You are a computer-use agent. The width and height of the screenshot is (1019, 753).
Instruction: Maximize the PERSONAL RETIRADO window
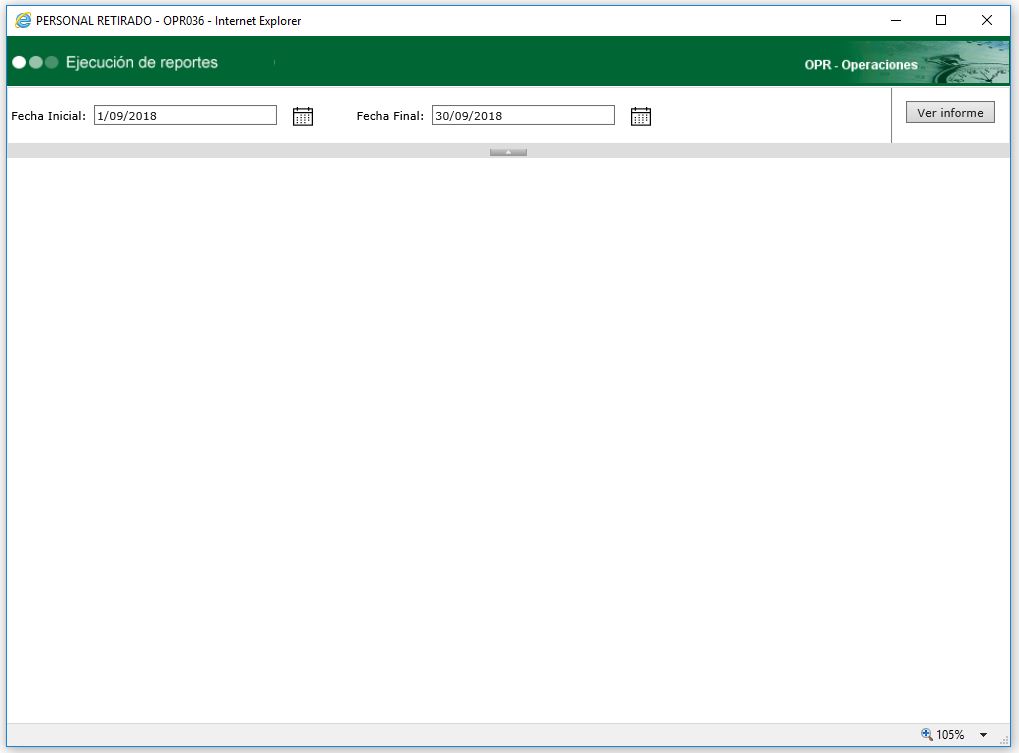point(940,20)
